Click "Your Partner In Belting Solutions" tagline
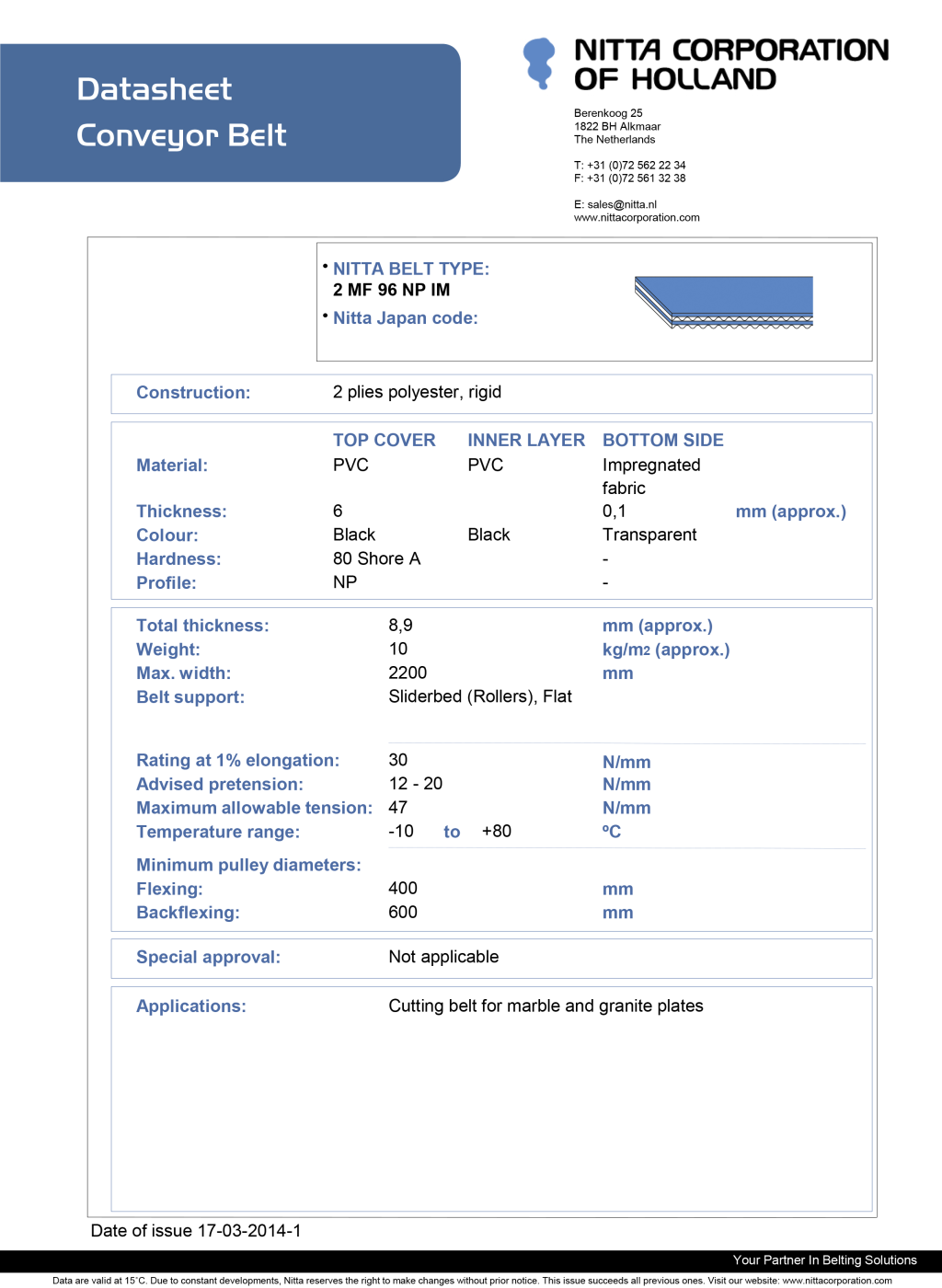Viewport: 942px width, 1288px height. coord(825,1260)
